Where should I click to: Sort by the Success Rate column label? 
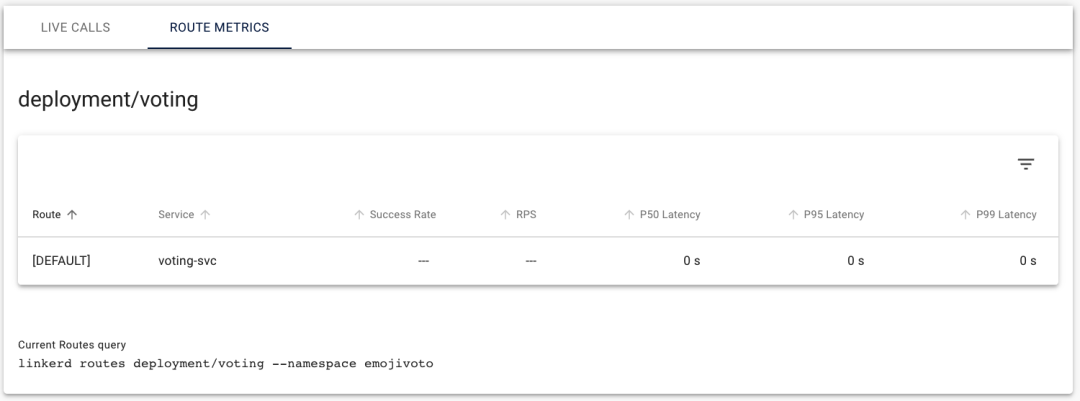[403, 214]
